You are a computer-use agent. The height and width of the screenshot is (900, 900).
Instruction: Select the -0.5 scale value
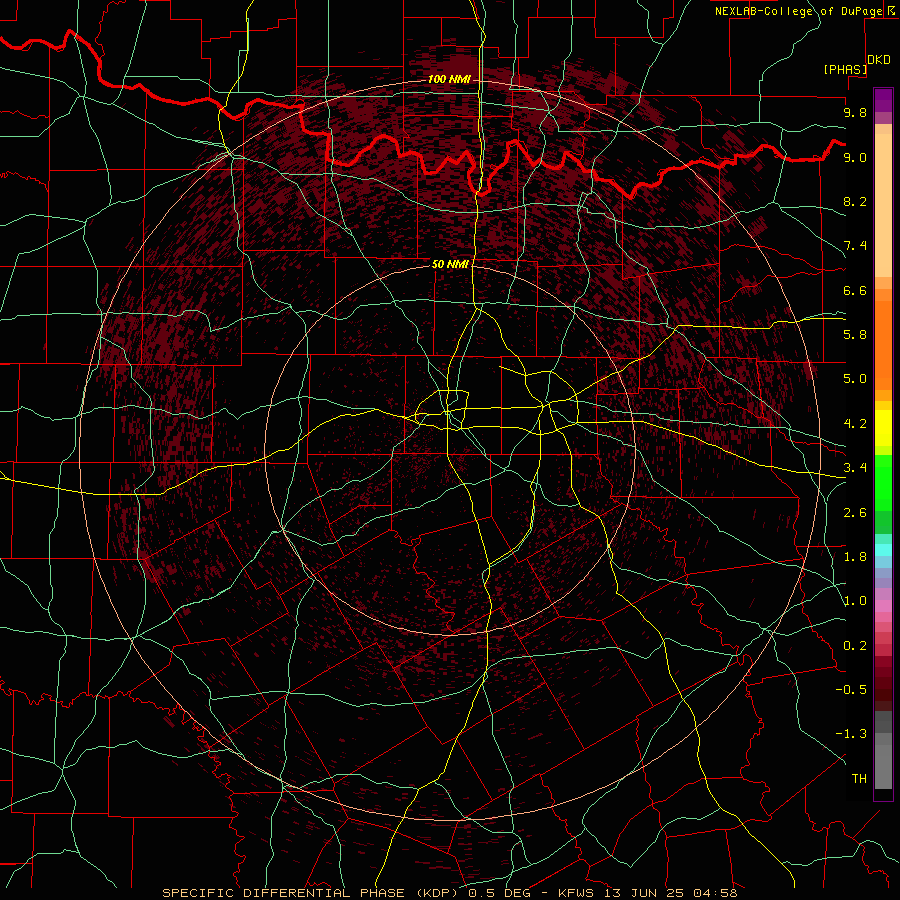851,690
